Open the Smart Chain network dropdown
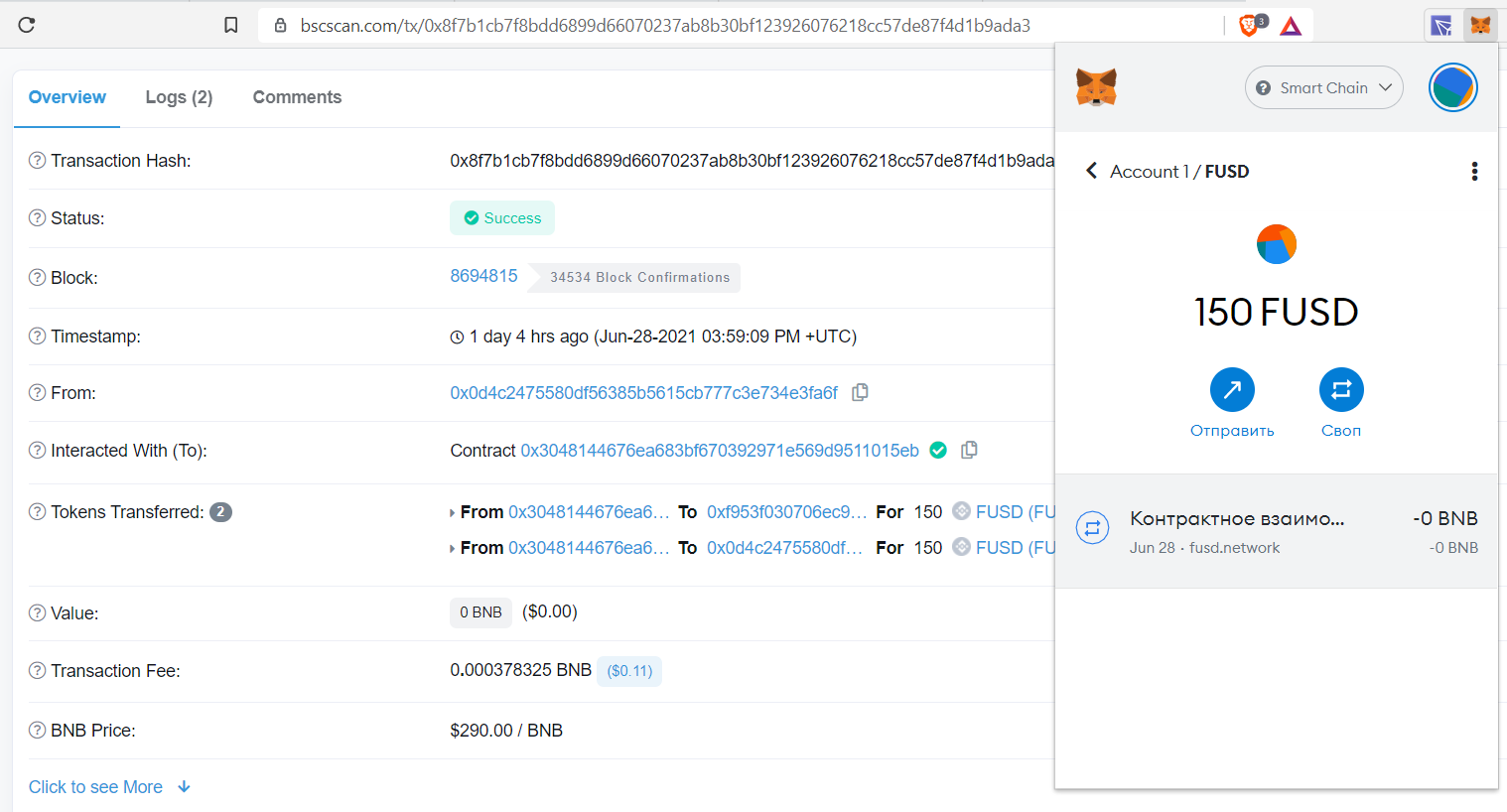 [1323, 87]
